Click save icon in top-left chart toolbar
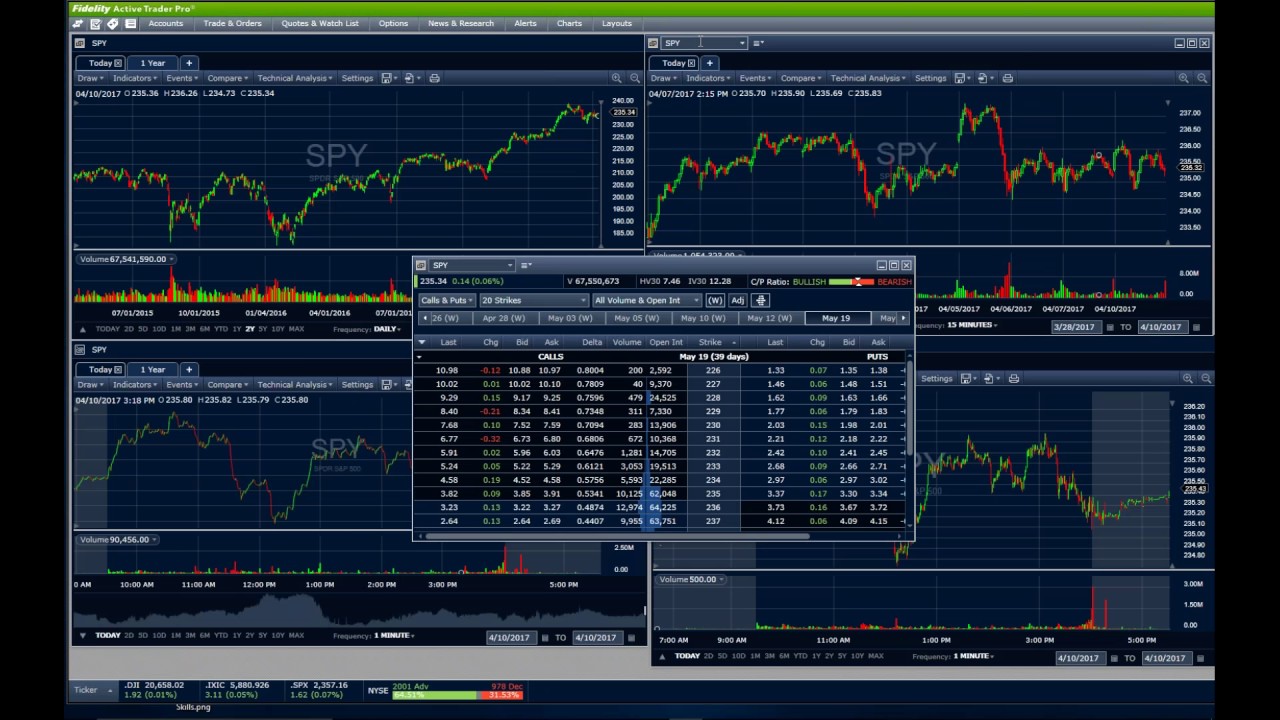Image resolution: width=1280 pixels, height=720 pixels. [387, 78]
